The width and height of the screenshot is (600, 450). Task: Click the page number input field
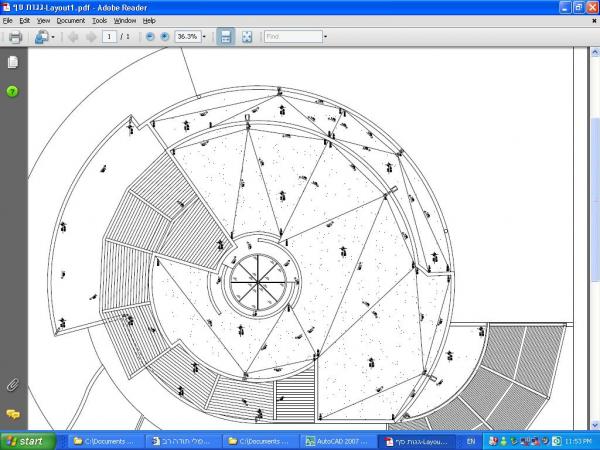[109, 37]
